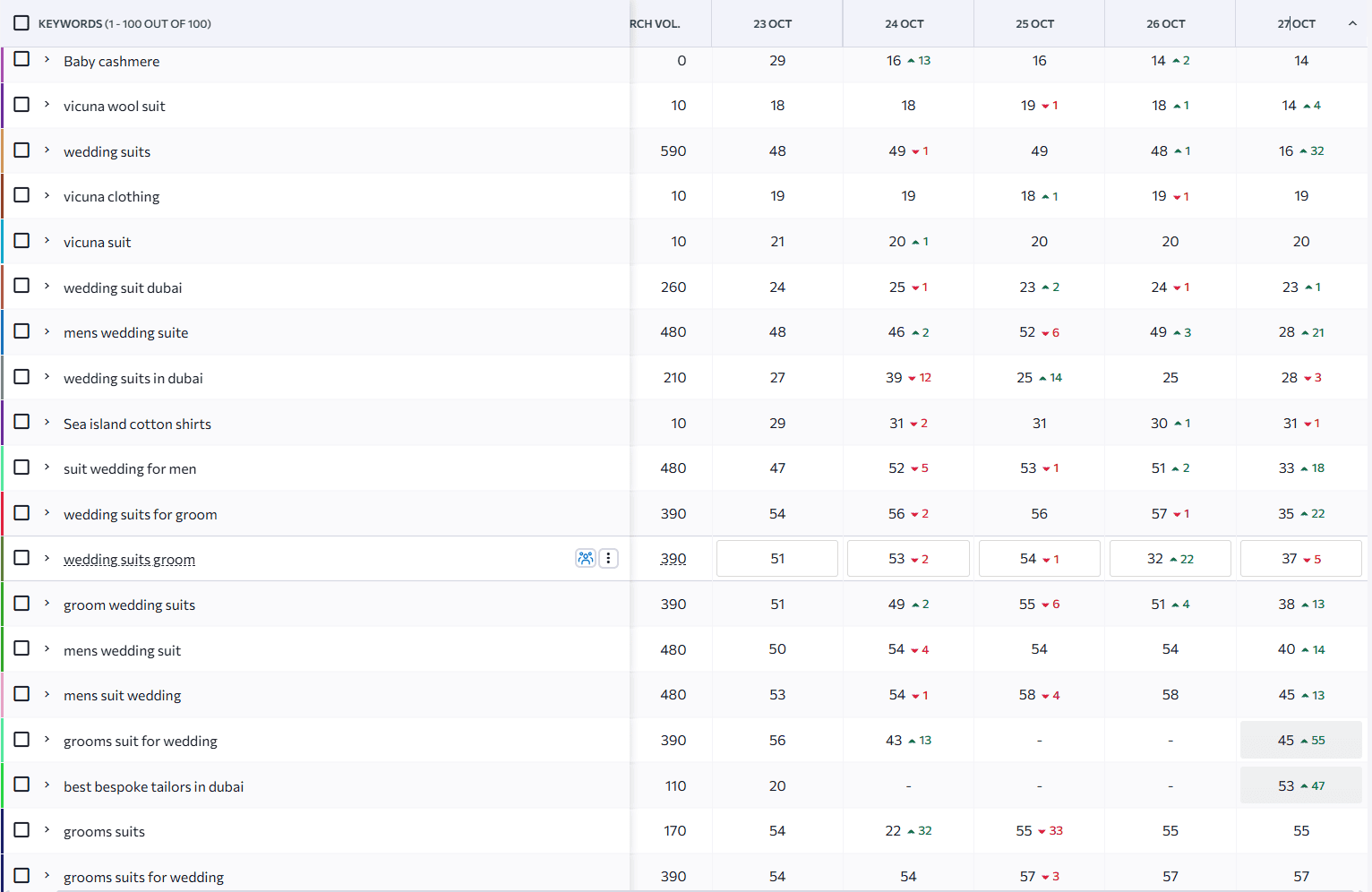1372x892 pixels.
Task: Click 23 Oct rank cell for wedding suits groom
Action: click(777, 559)
